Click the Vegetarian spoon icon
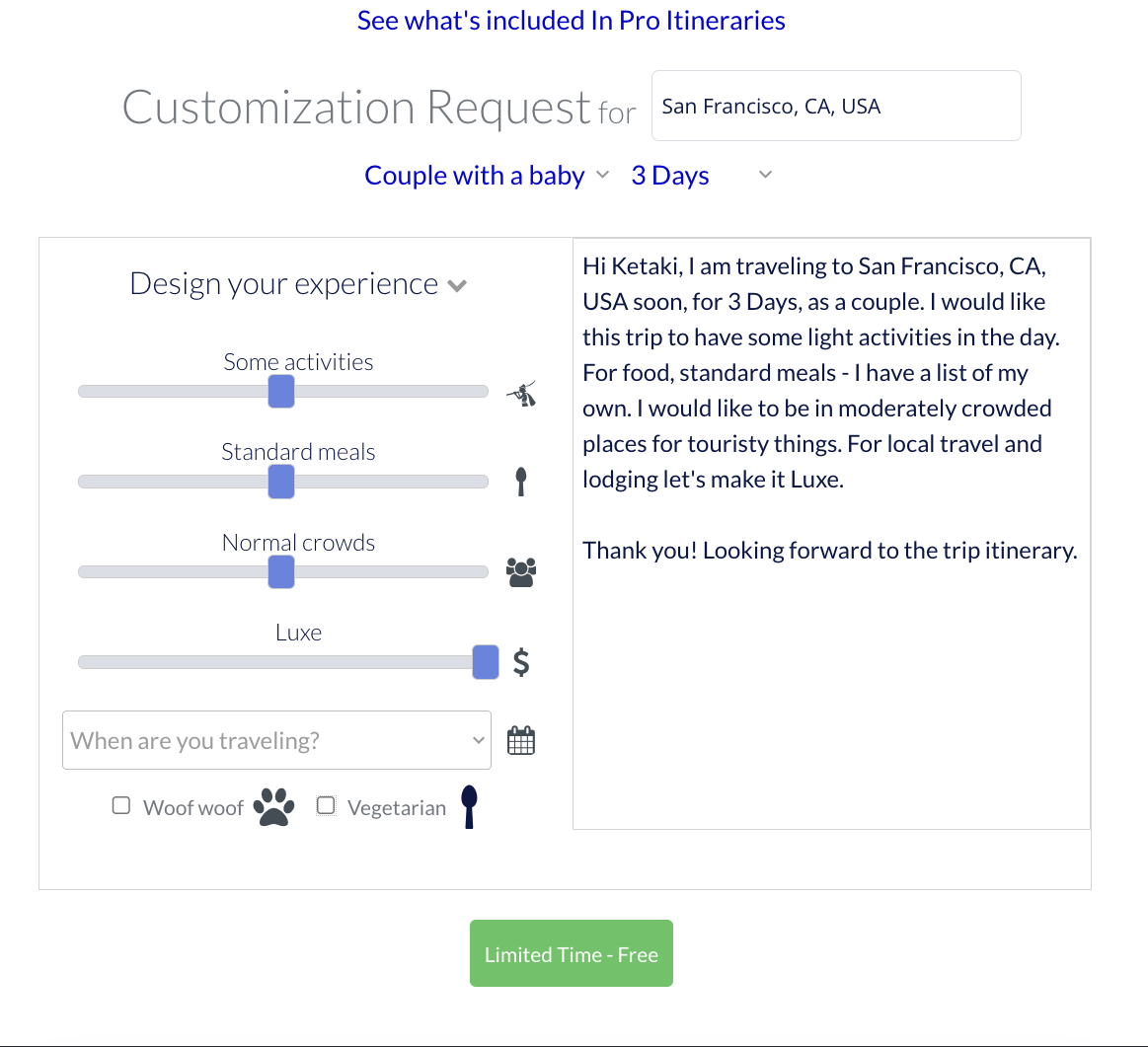1148x1047 pixels. click(x=469, y=807)
